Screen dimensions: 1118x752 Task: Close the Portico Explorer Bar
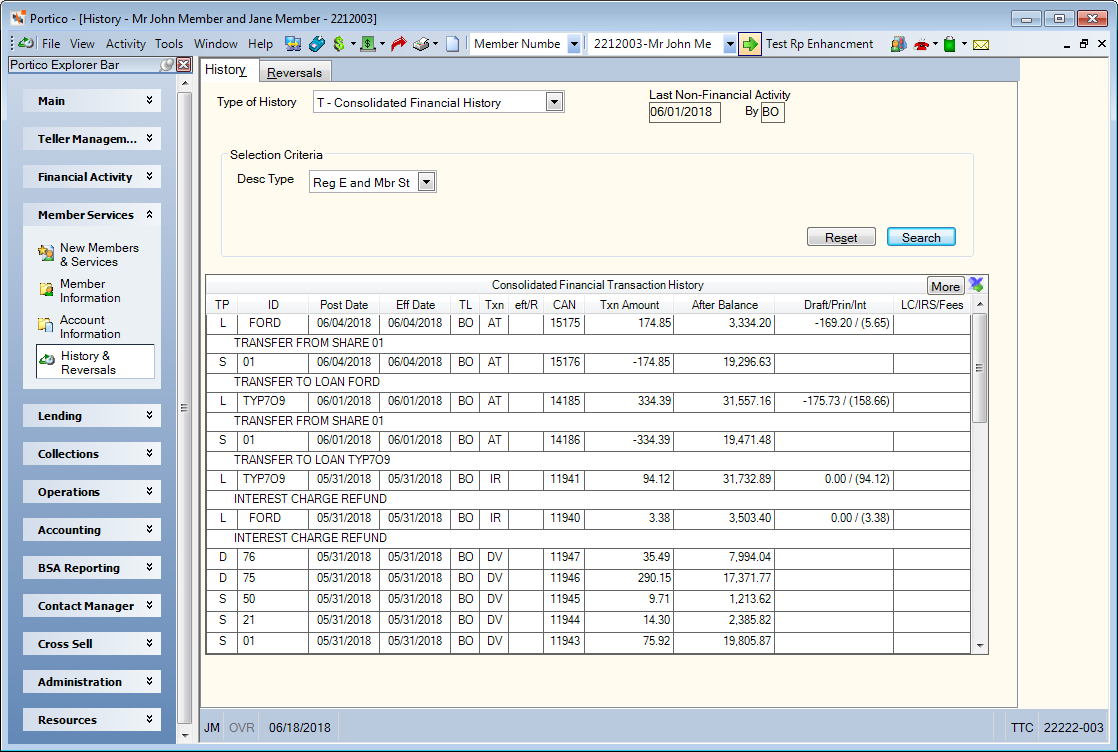(184, 65)
